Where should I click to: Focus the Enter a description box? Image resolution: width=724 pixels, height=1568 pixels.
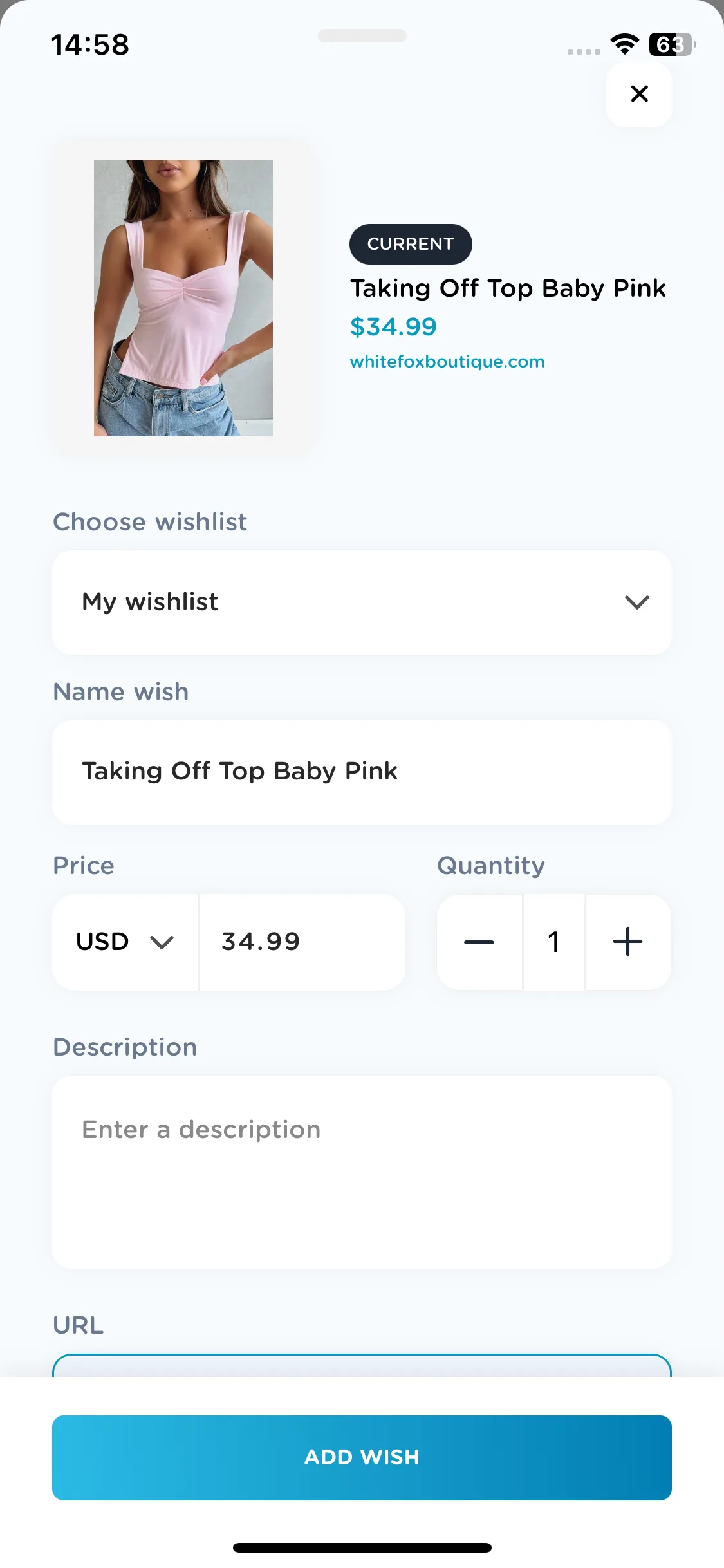(362, 1171)
